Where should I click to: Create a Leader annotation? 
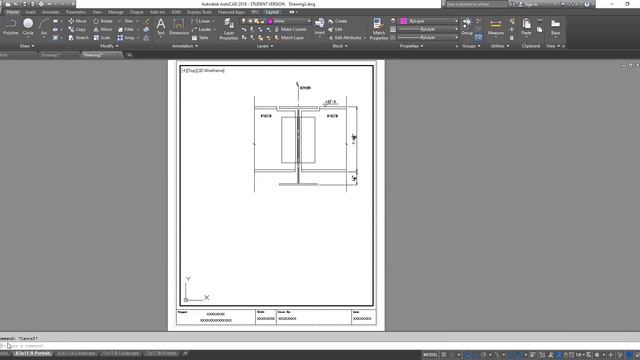(x=202, y=29)
